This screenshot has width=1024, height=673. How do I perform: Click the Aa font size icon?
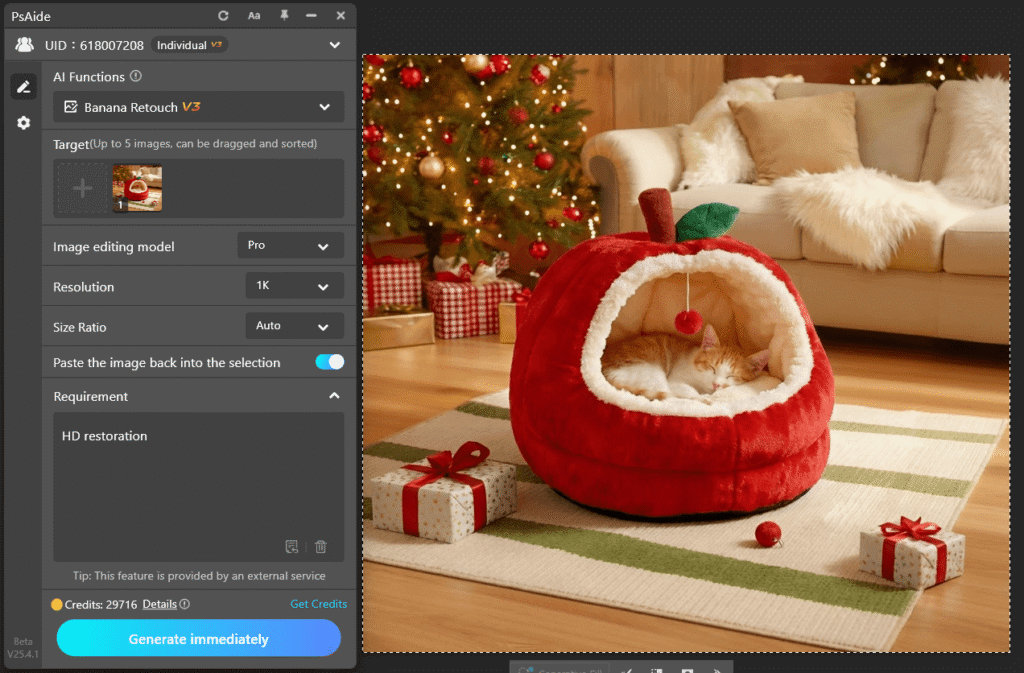coord(253,15)
